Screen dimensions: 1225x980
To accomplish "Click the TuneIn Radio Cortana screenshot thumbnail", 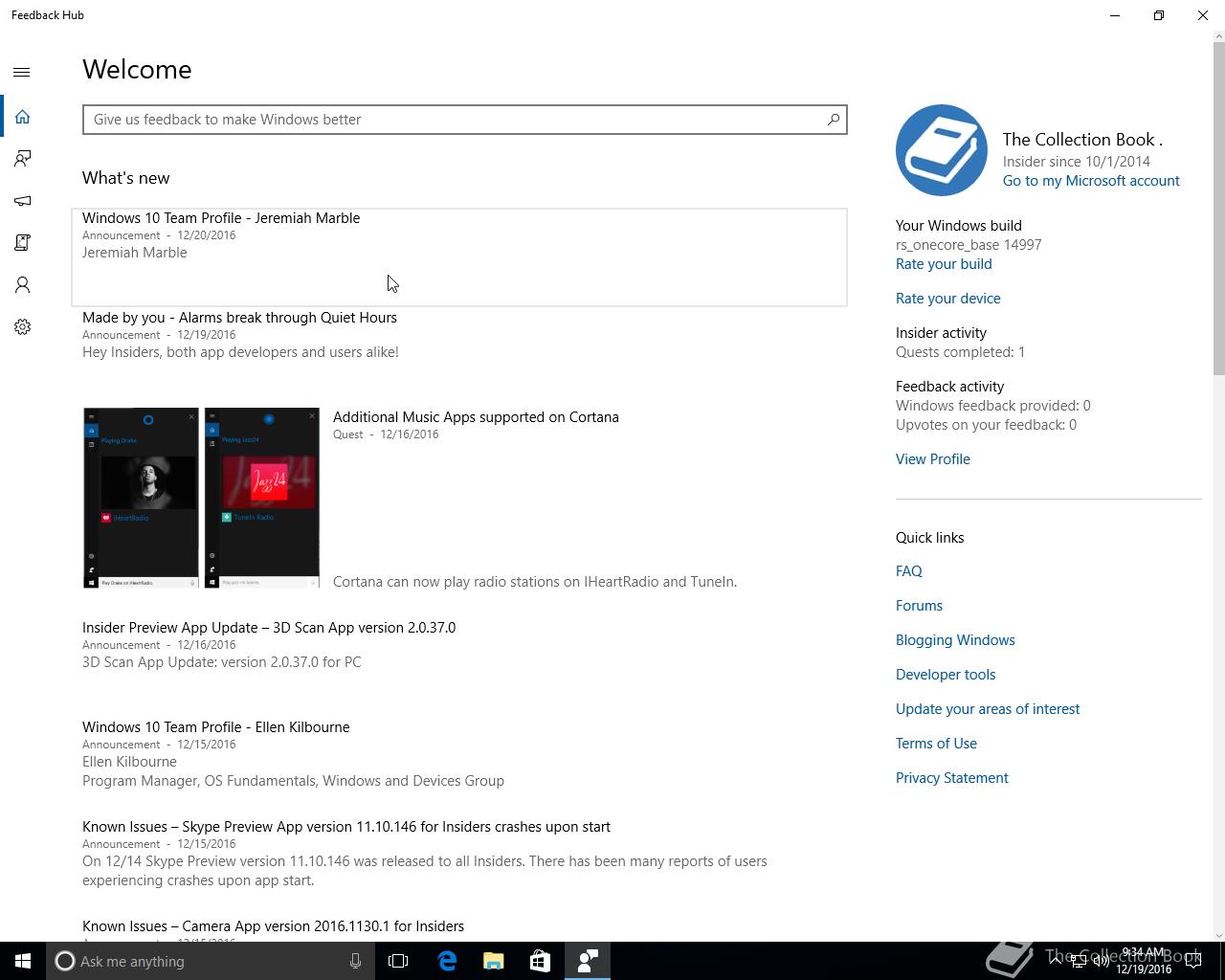I will coord(261,498).
